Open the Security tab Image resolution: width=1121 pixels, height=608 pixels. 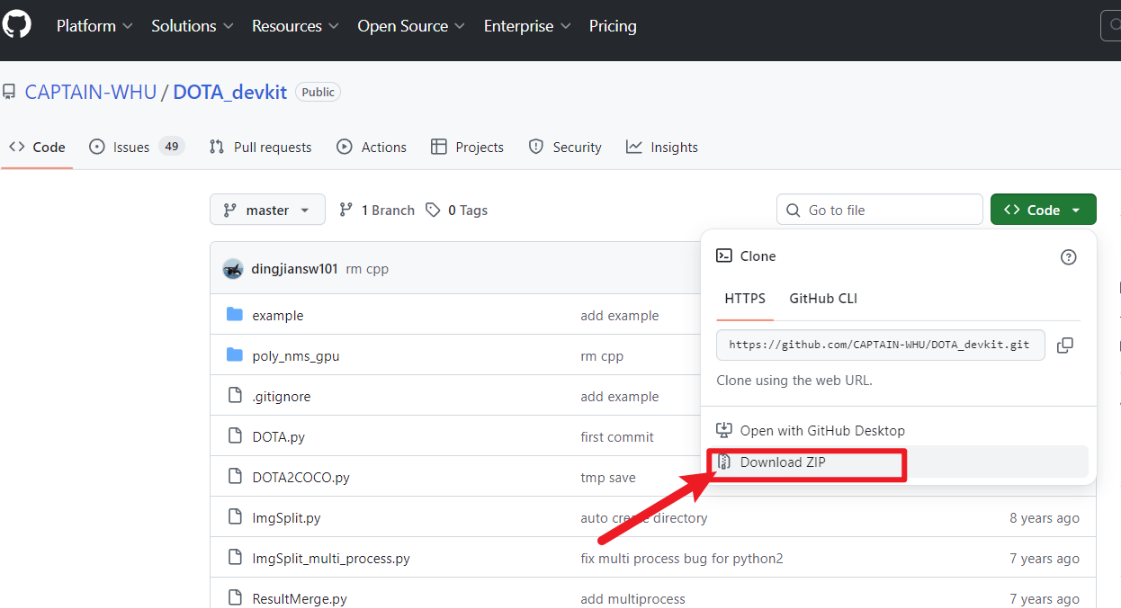pyautogui.click(x=565, y=147)
